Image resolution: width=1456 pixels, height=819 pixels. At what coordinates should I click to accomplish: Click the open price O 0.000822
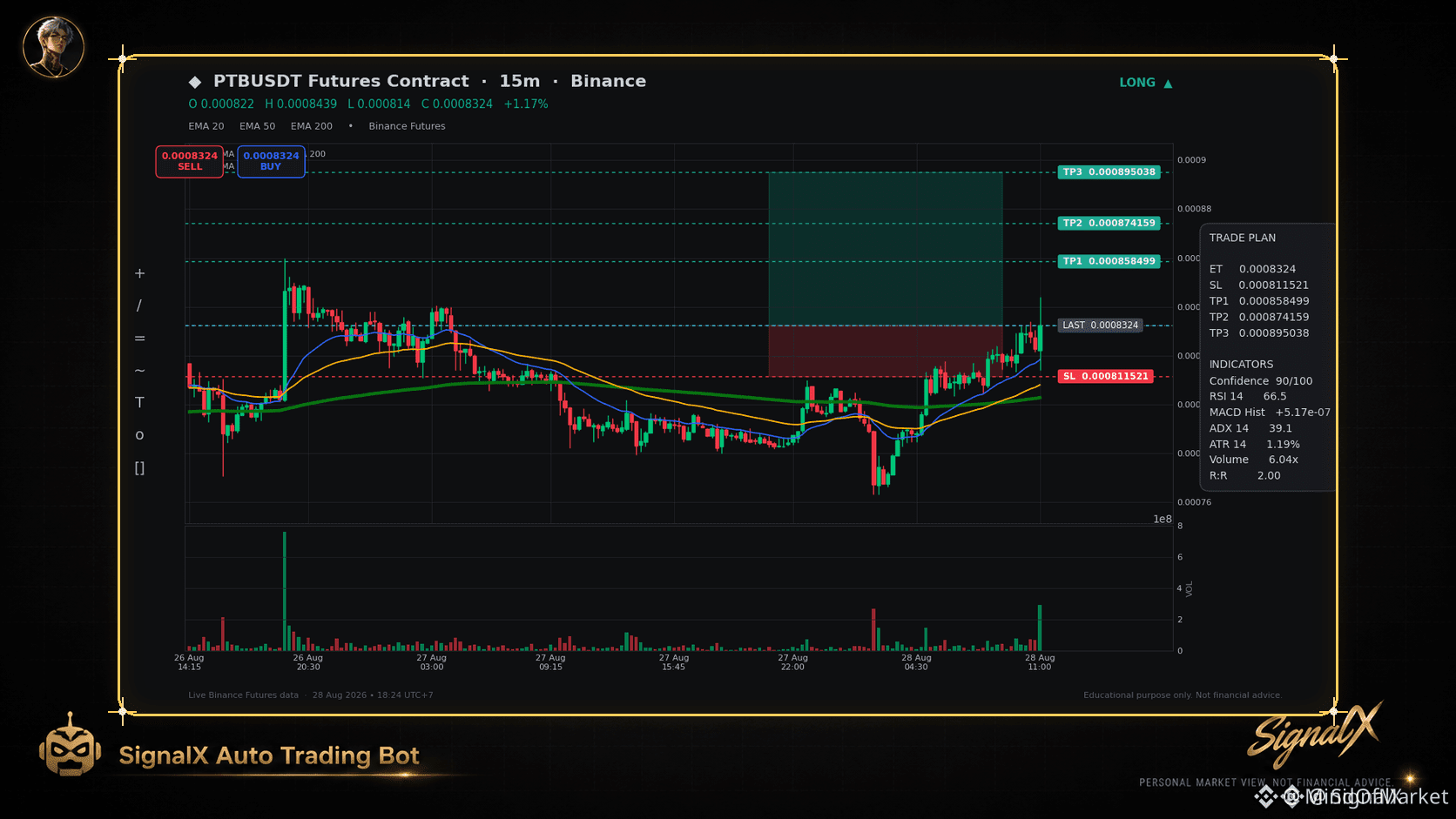(221, 104)
